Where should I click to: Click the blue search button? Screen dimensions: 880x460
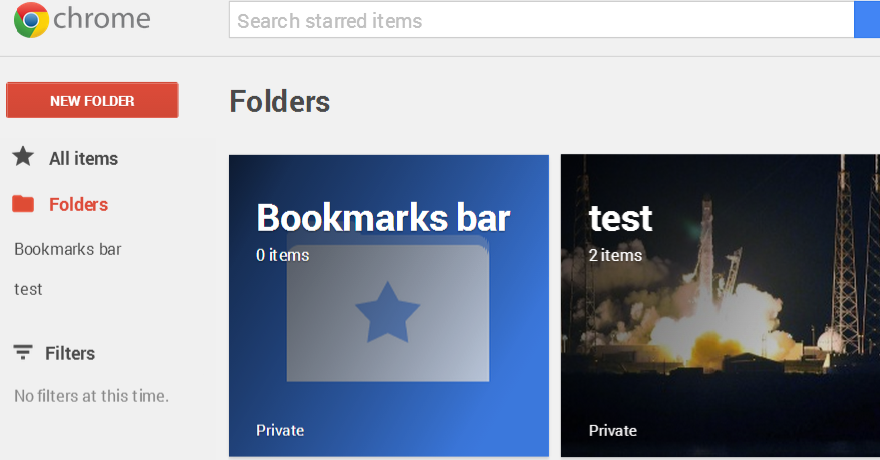(x=867, y=20)
